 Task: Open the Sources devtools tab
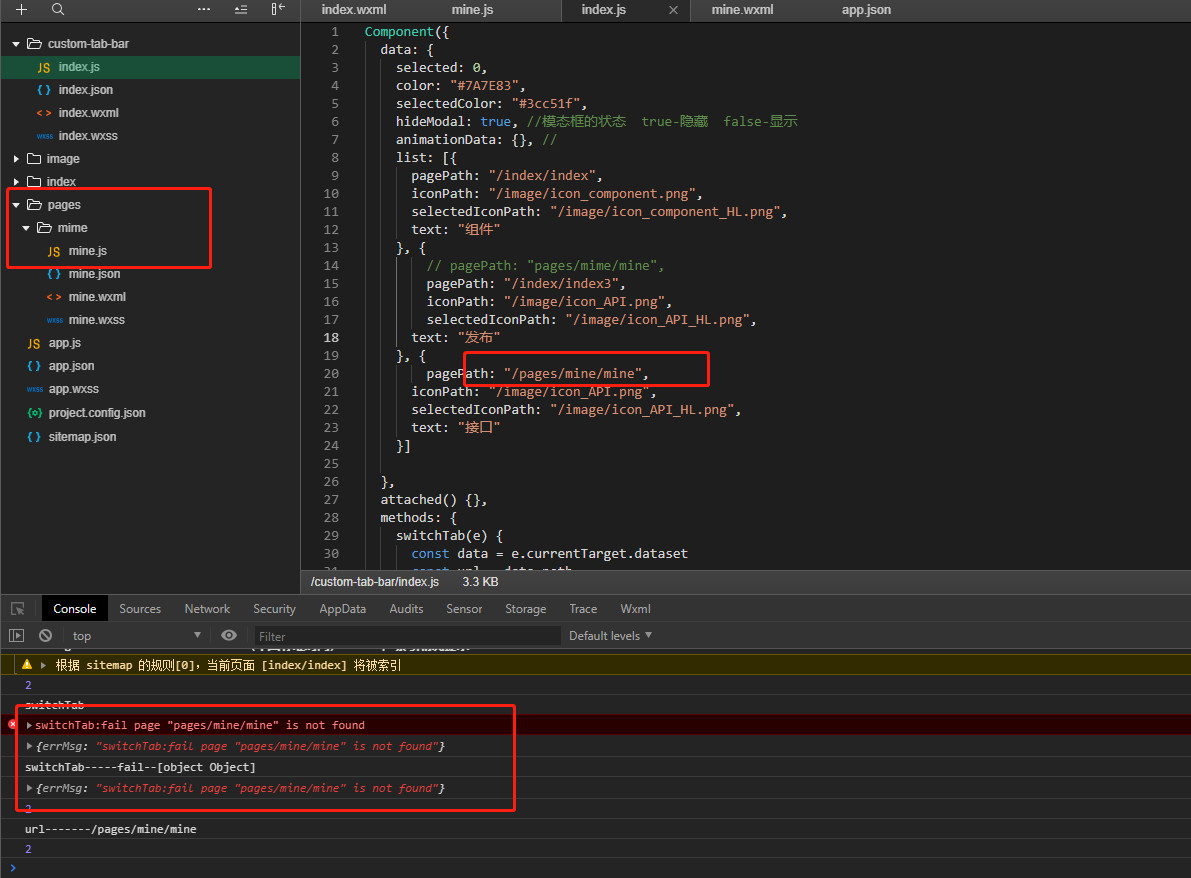click(140, 609)
